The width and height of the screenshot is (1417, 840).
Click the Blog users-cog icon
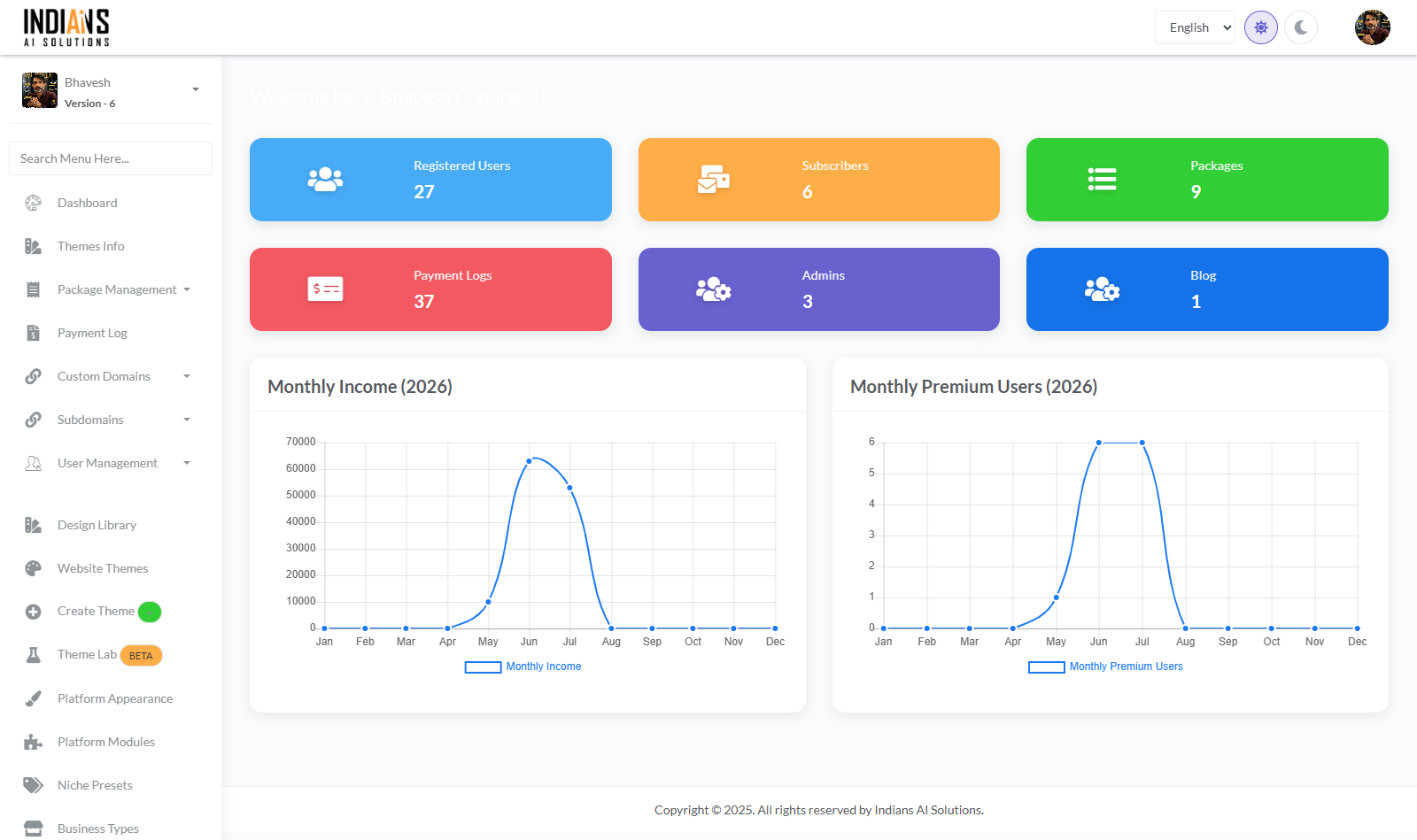(x=1102, y=289)
